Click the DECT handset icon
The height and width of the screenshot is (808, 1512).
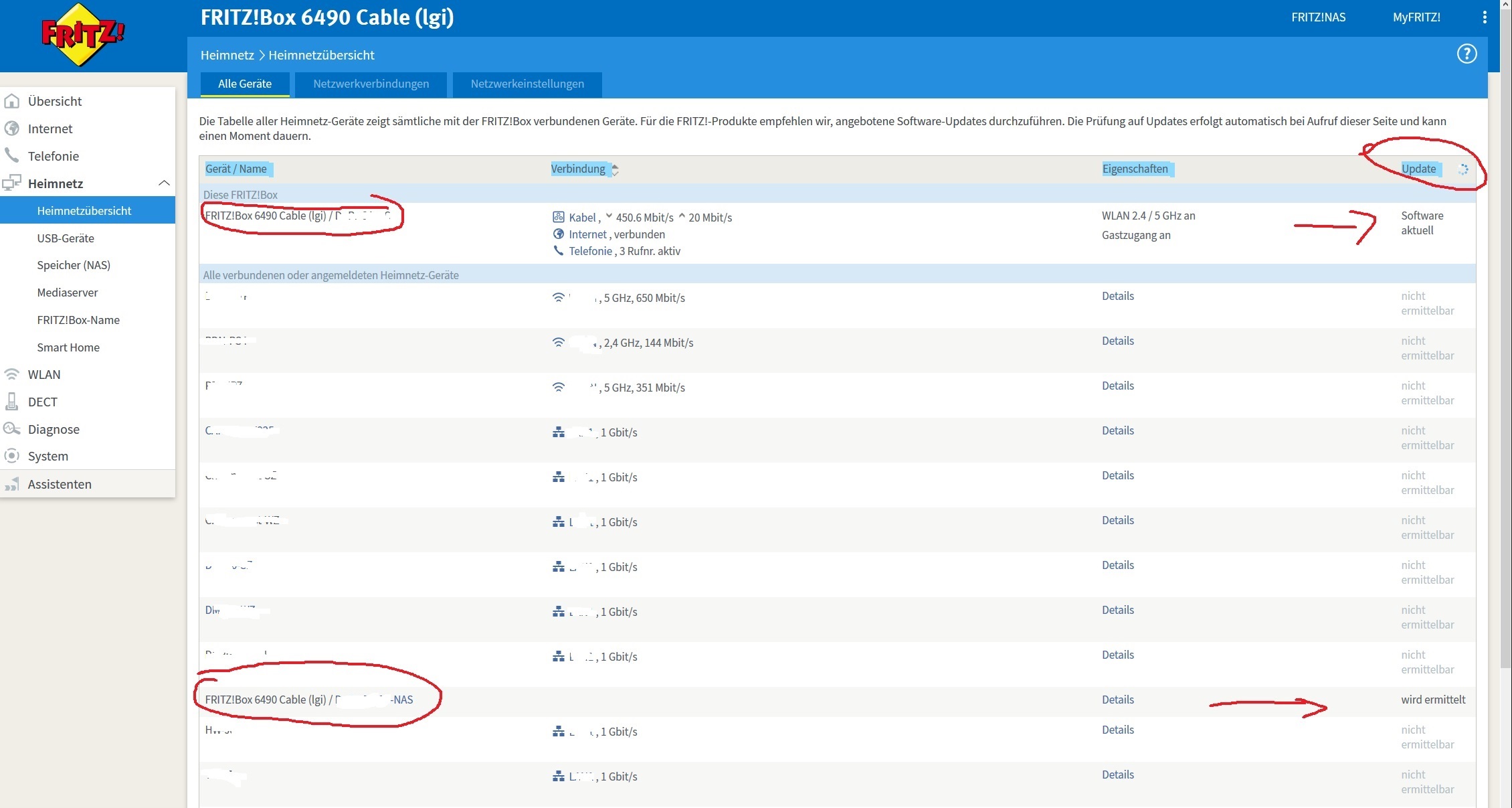(11, 402)
